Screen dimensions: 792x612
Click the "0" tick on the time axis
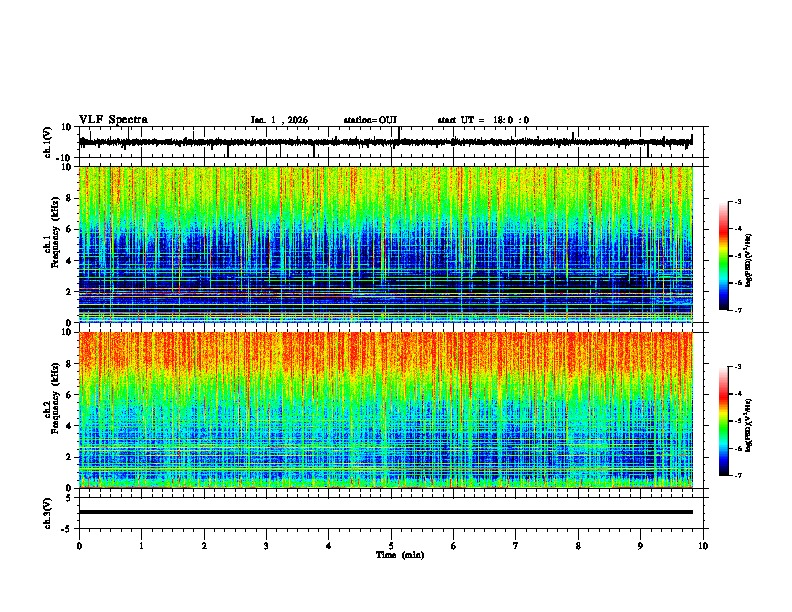pyautogui.click(x=79, y=546)
